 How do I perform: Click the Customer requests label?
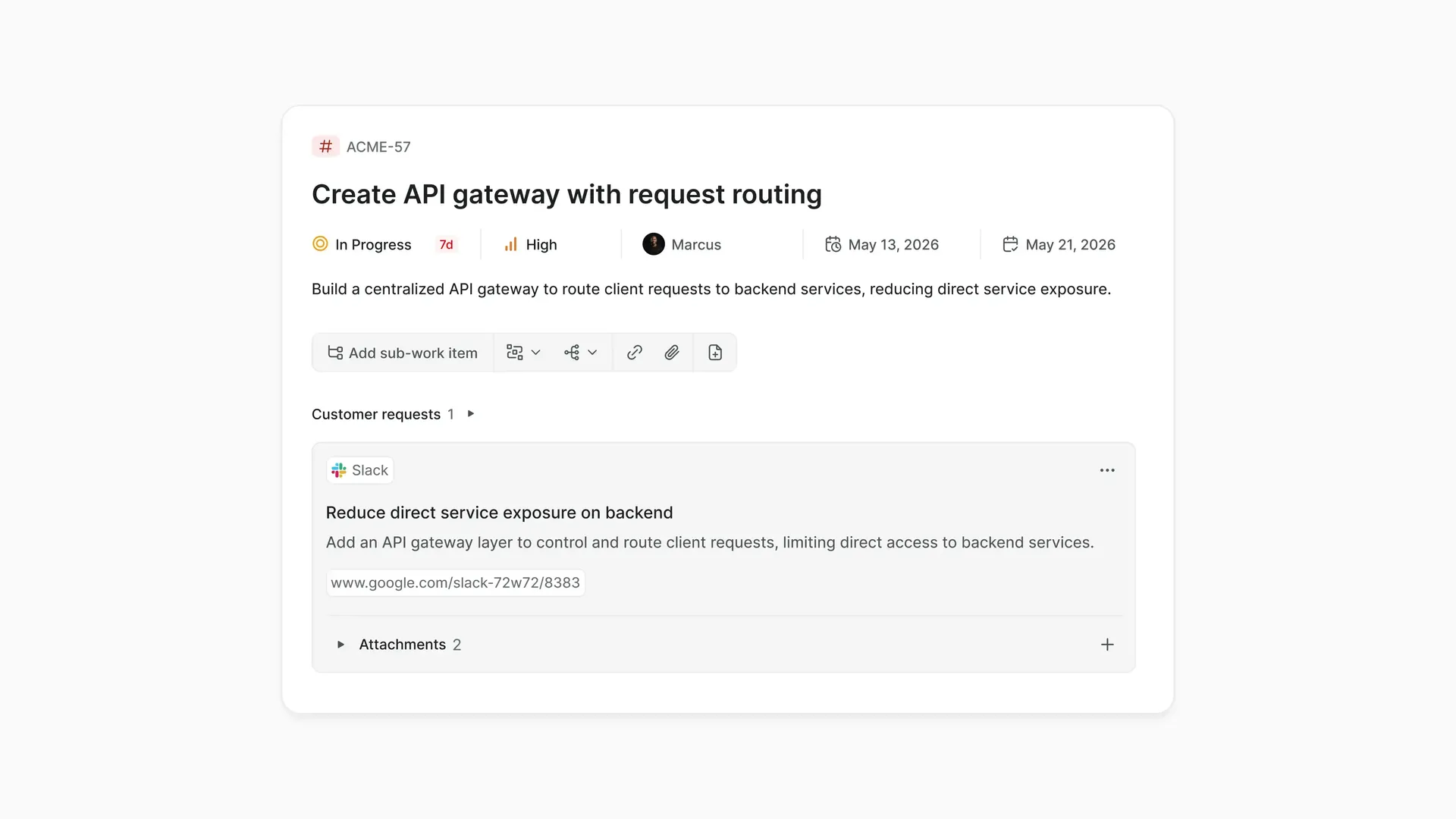point(376,414)
